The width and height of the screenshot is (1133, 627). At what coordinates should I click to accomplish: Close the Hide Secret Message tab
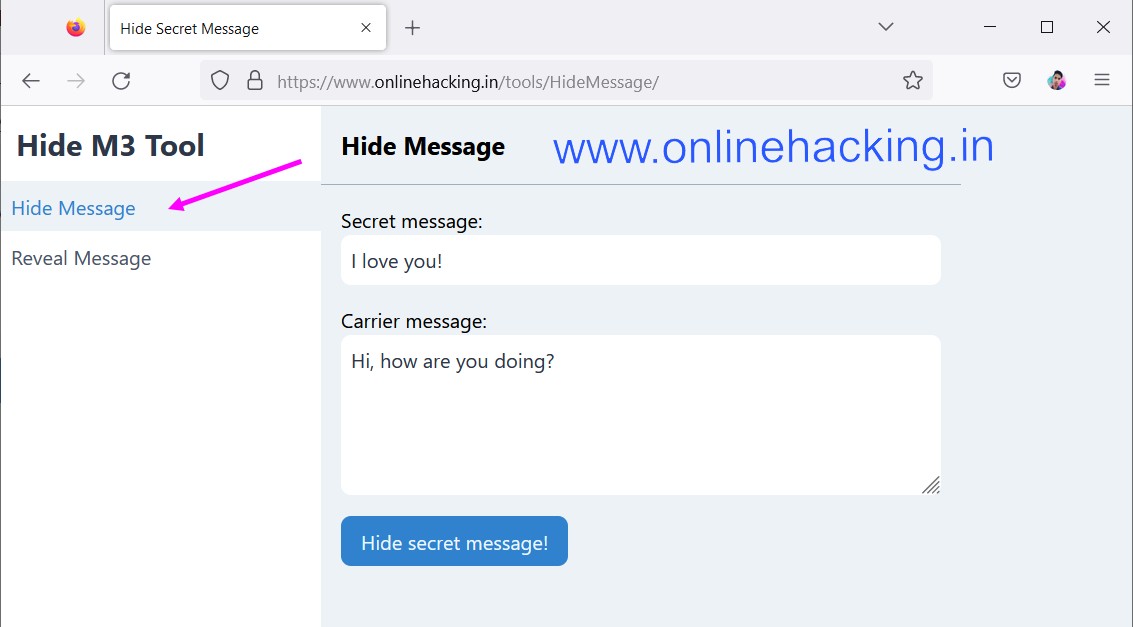pyautogui.click(x=366, y=27)
